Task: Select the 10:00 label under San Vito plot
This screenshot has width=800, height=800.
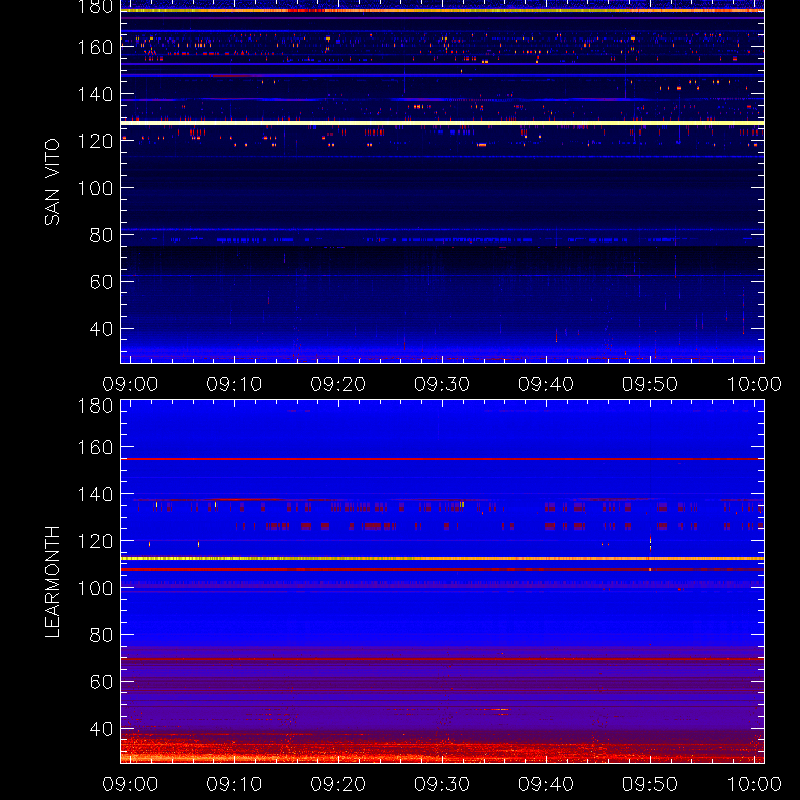Action: point(754,384)
